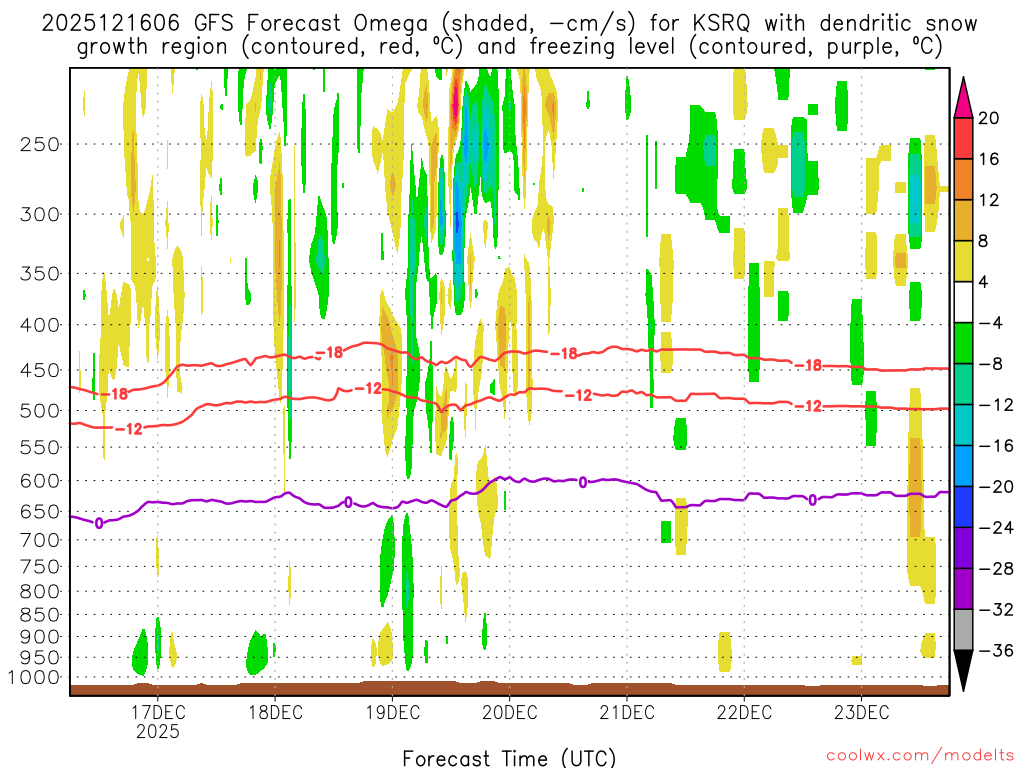Click the magenta top arrow of the colorbar
Screen dimensions: 1024x768
coord(963,98)
